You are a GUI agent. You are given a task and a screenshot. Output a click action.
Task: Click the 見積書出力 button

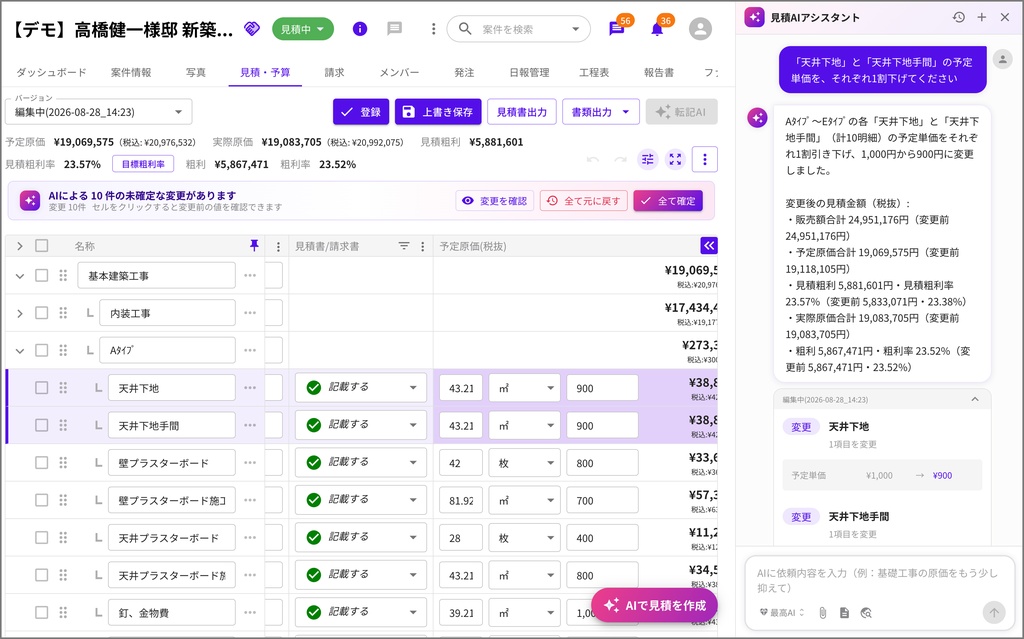[x=522, y=112]
